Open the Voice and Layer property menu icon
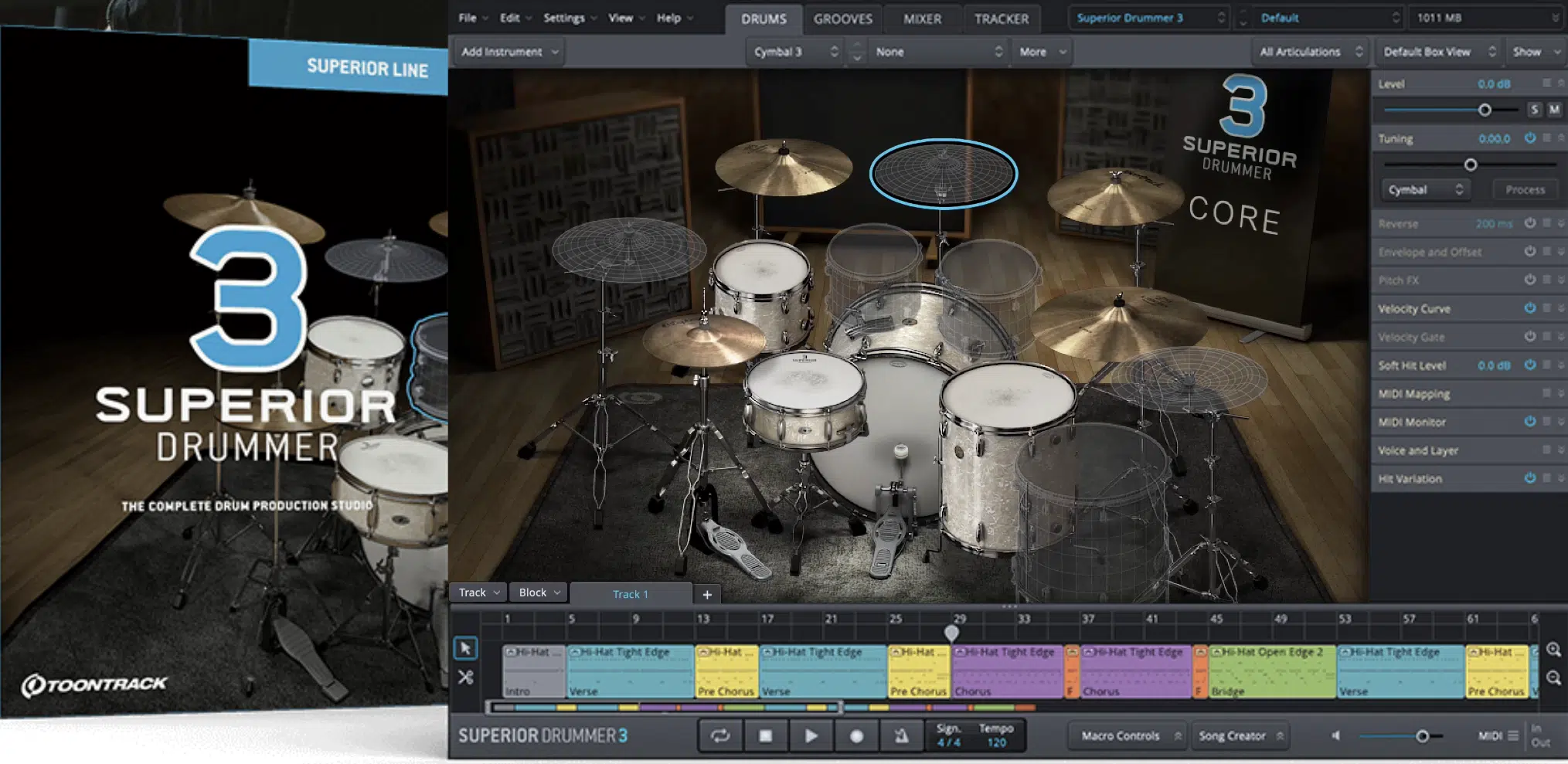 click(x=1546, y=450)
